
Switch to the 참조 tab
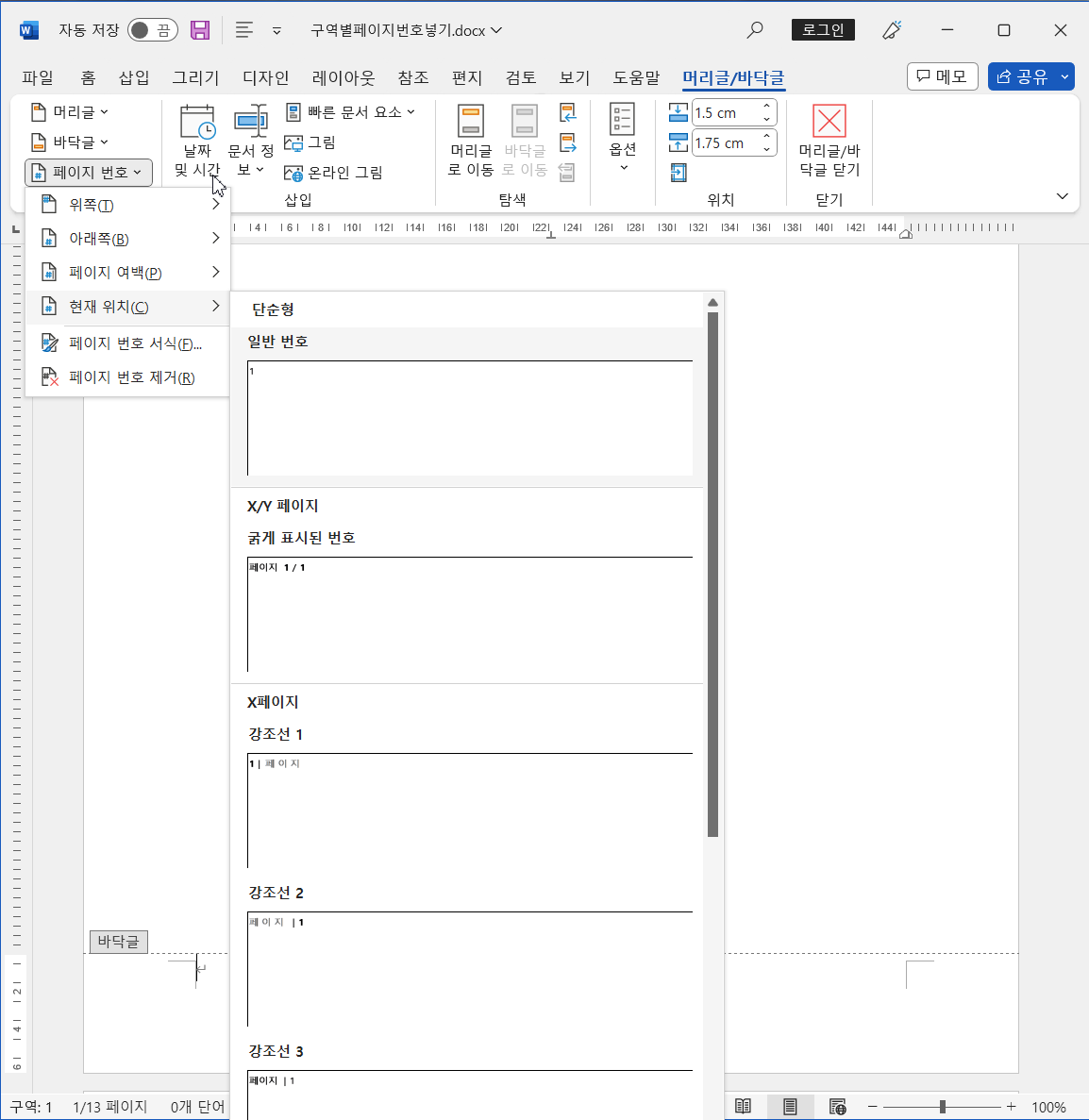(413, 77)
